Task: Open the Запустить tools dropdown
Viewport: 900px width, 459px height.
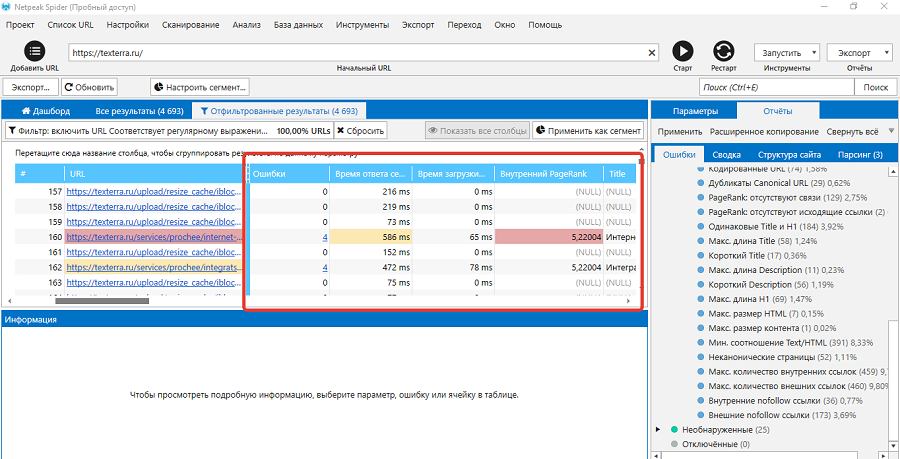Action: (786, 53)
